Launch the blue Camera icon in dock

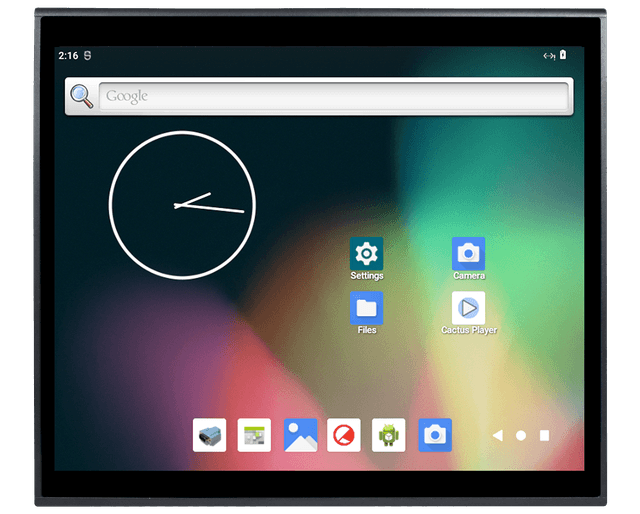click(x=435, y=435)
